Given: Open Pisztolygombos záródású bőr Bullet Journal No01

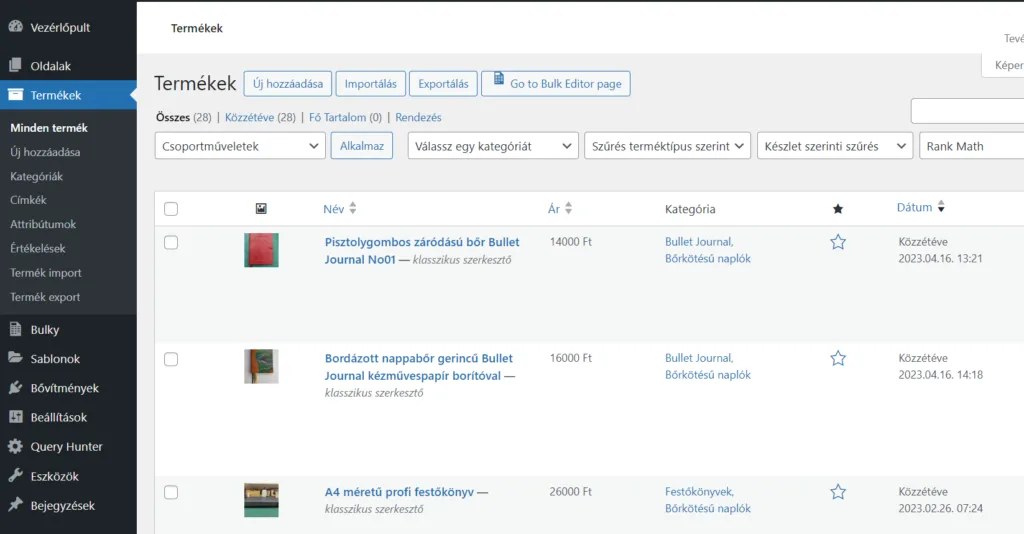Looking at the screenshot, I should coord(422,251).
